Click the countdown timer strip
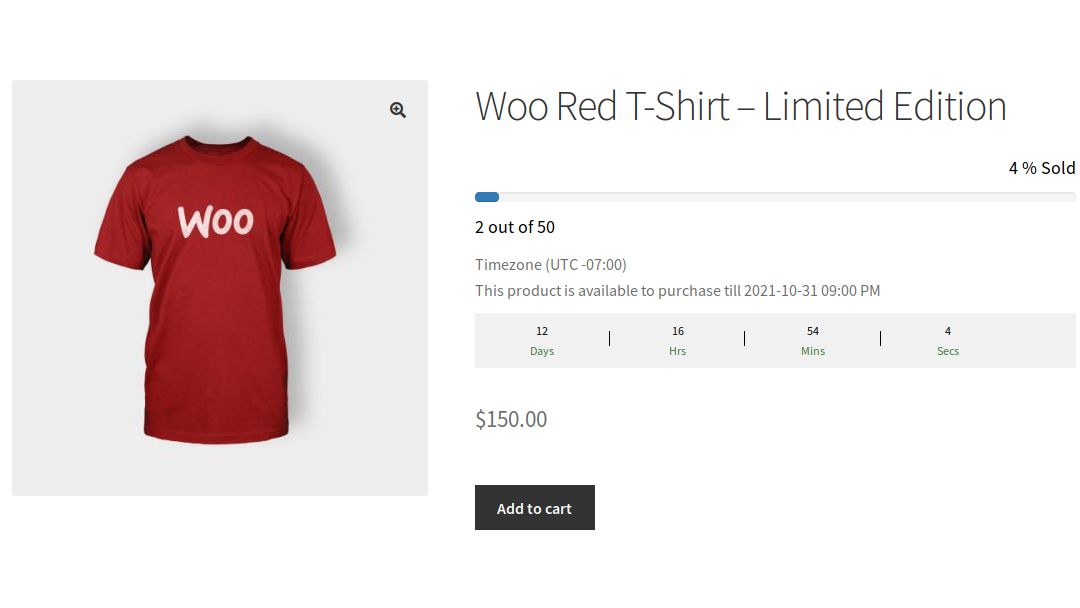 775,340
